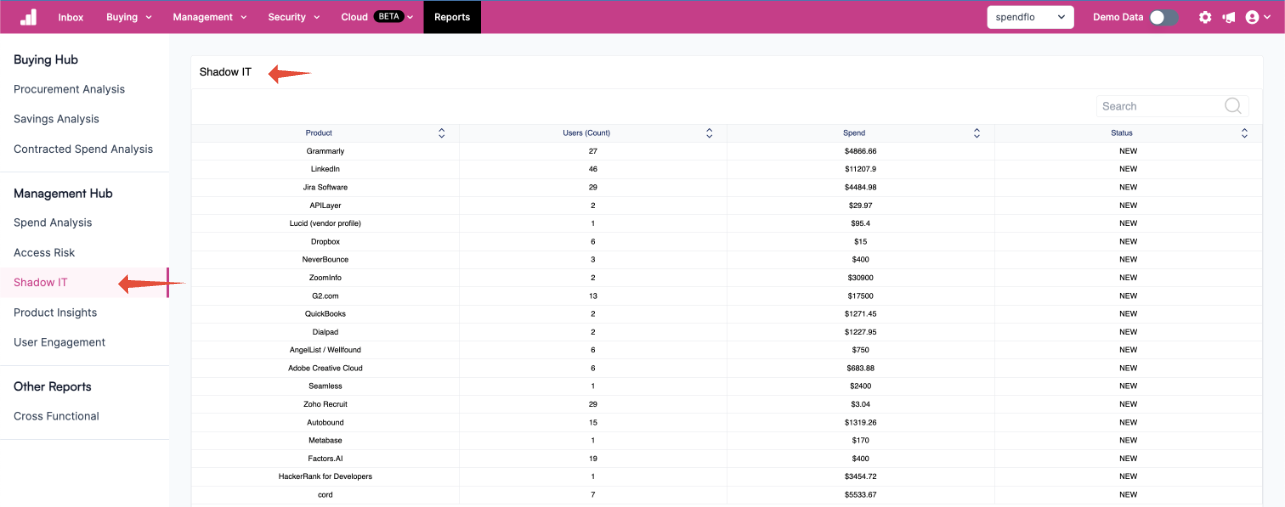Image resolution: width=1285 pixels, height=507 pixels.
Task: Open Access Risk report
Action: tap(44, 253)
